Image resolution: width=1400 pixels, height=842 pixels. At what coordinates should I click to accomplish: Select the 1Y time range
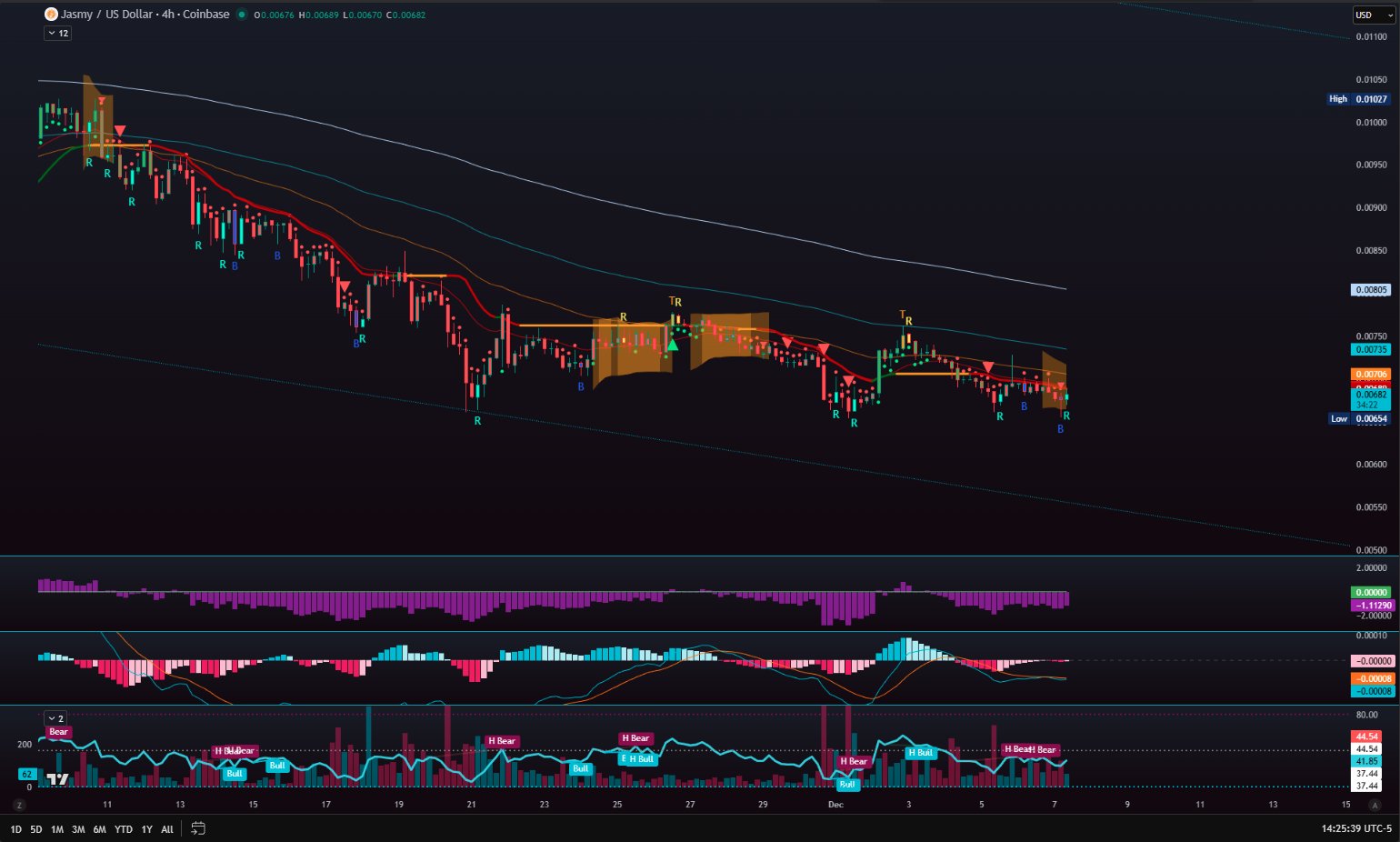(x=146, y=829)
